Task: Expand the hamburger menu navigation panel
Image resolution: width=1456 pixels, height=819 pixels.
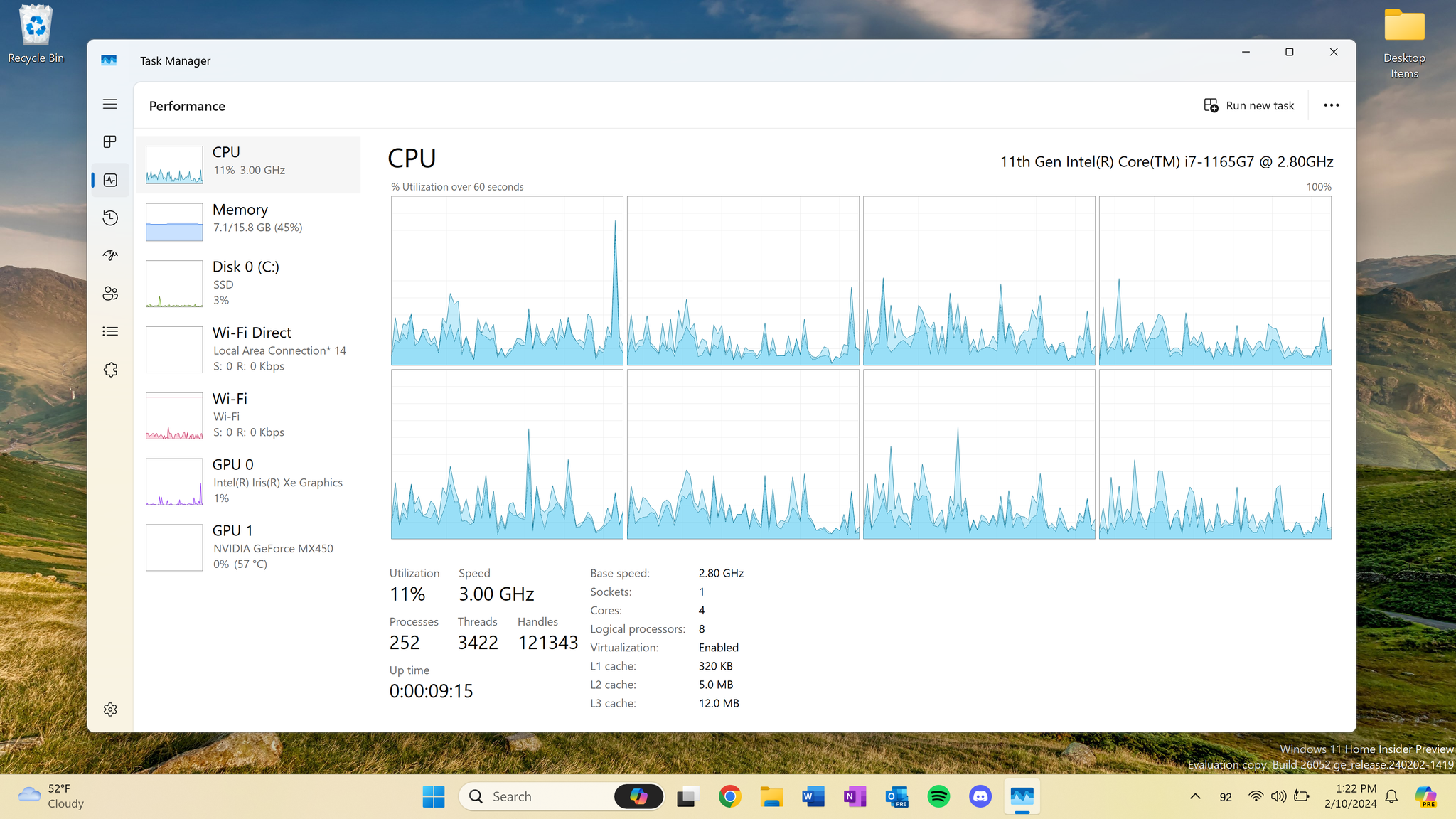Action: (110, 104)
